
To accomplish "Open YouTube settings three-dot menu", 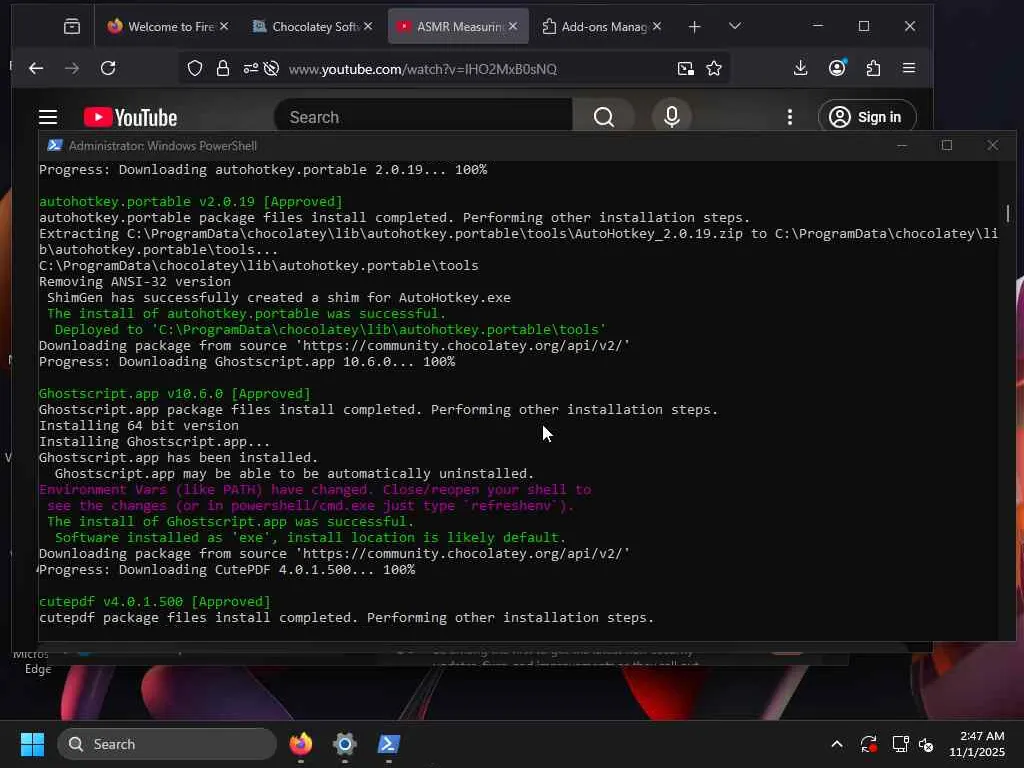I will coord(790,117).
